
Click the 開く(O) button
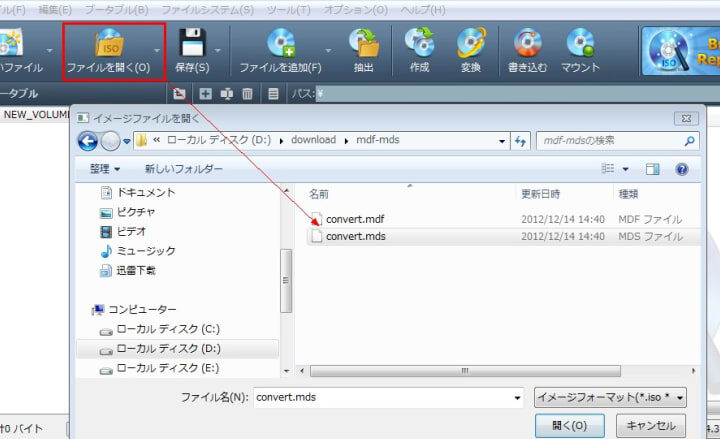click(569, 426)
